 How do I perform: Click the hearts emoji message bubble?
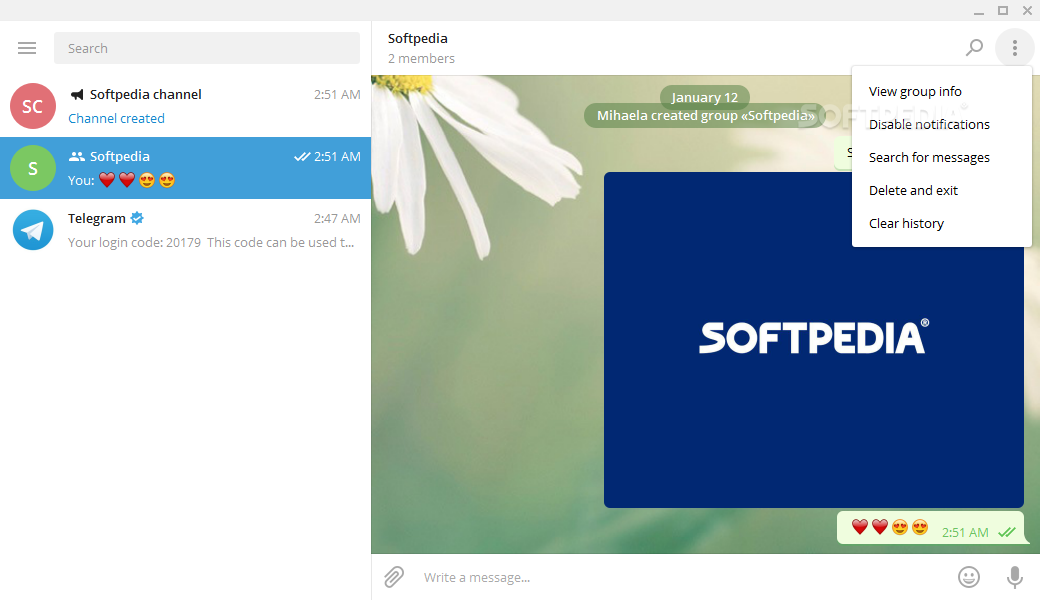click(930, 528)
